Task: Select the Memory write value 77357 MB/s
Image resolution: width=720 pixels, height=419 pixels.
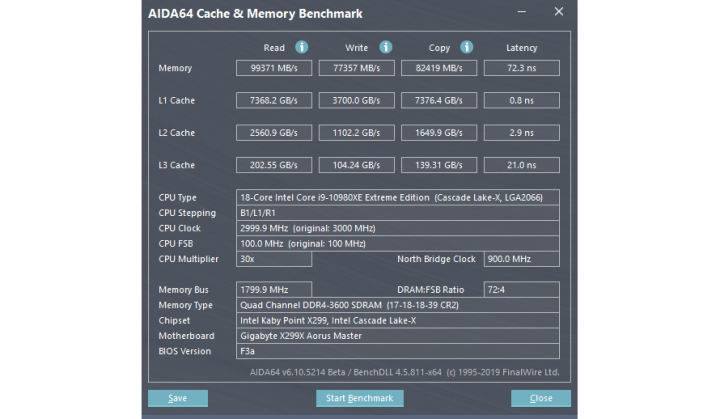Action: [x=356, y=68]
